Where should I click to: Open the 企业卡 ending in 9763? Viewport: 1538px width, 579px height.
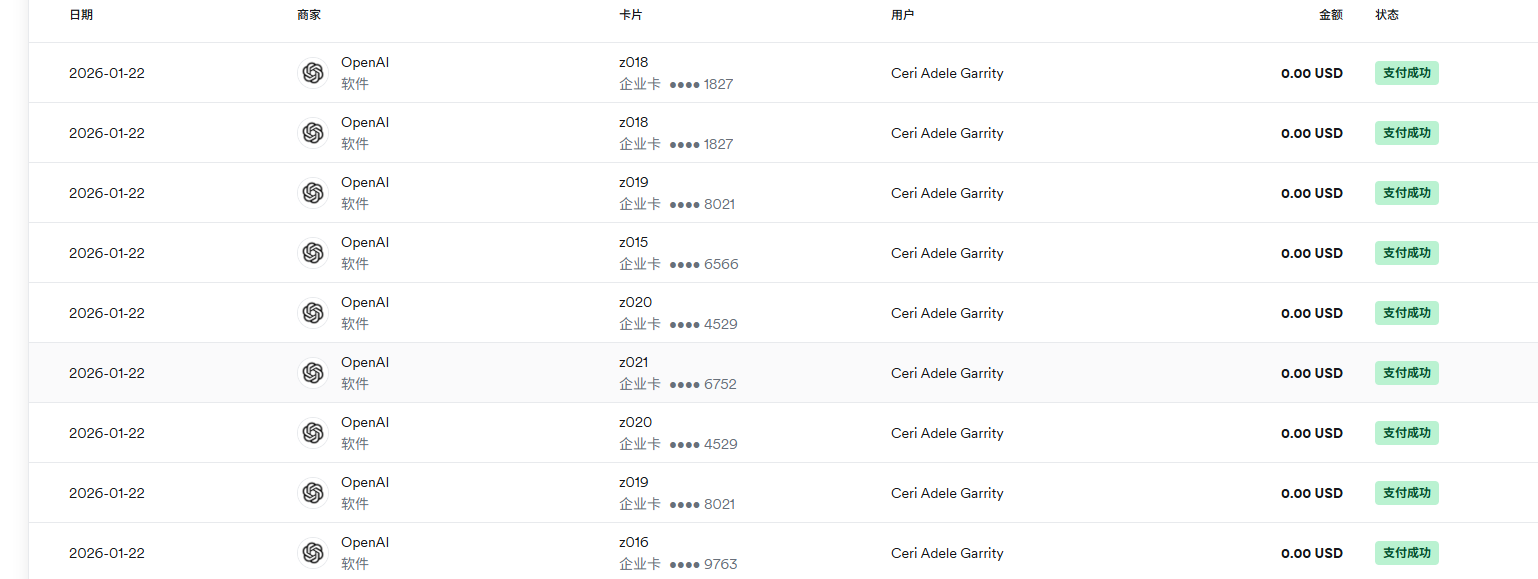coord(678,564)
